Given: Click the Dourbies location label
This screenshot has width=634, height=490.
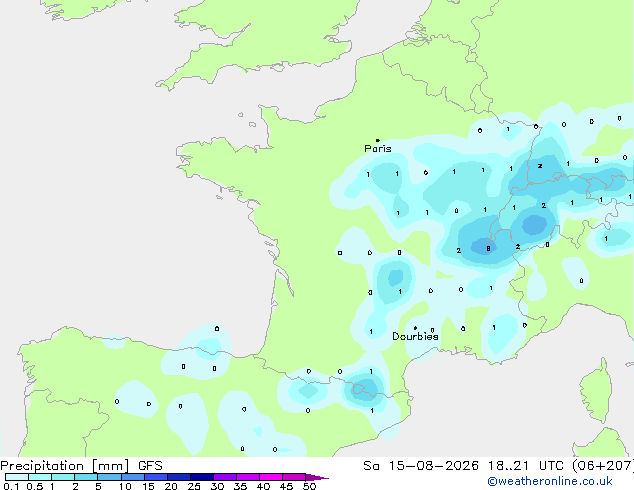Looking at the screenshot, I should click(x=415, y=336).
